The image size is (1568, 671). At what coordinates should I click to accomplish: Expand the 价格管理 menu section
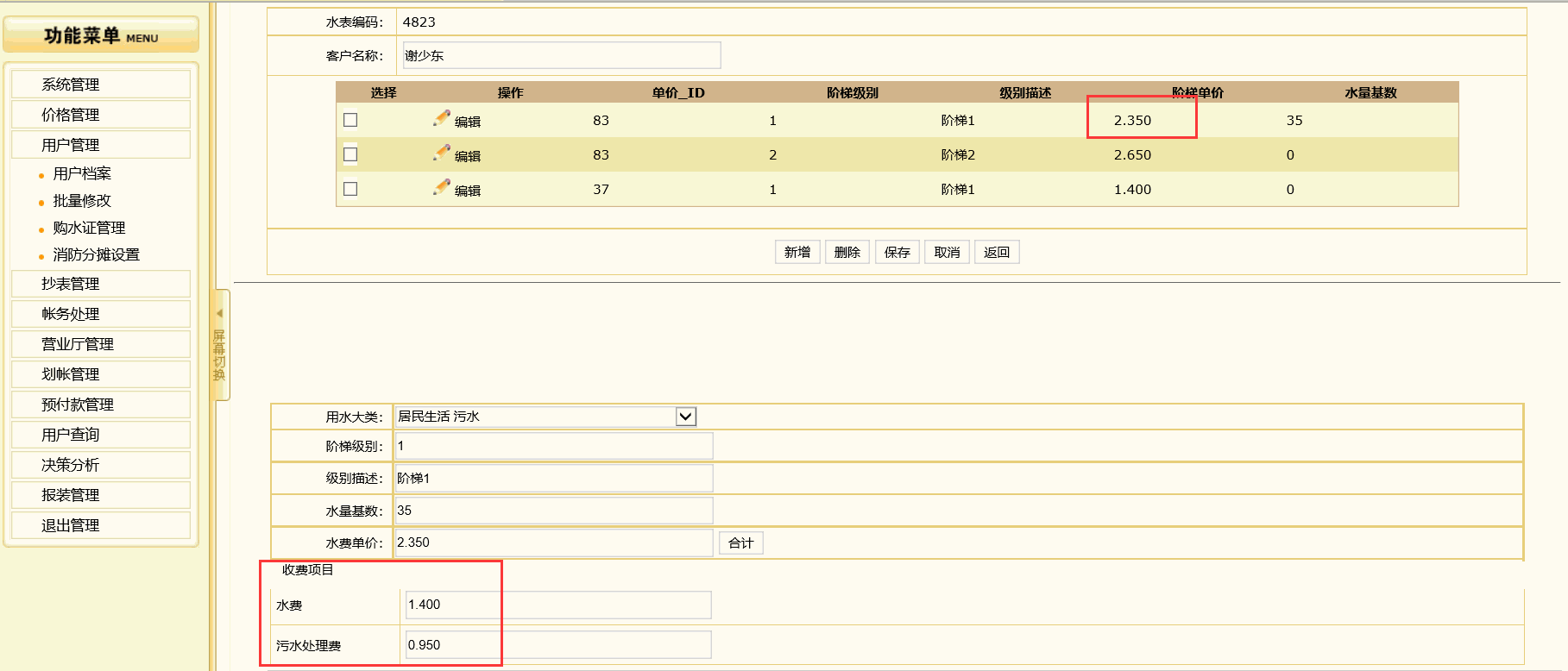71,115
